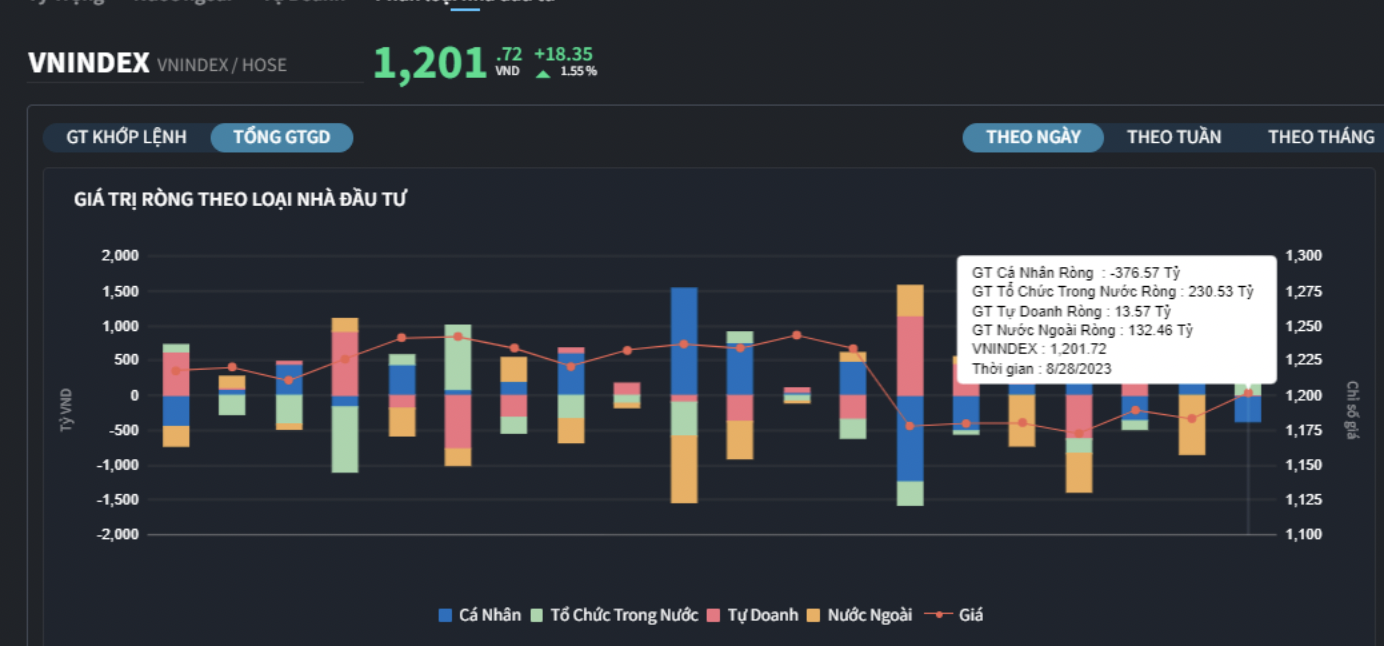Switch to THEO THÁNG monthly view

tap(1321, 137)
